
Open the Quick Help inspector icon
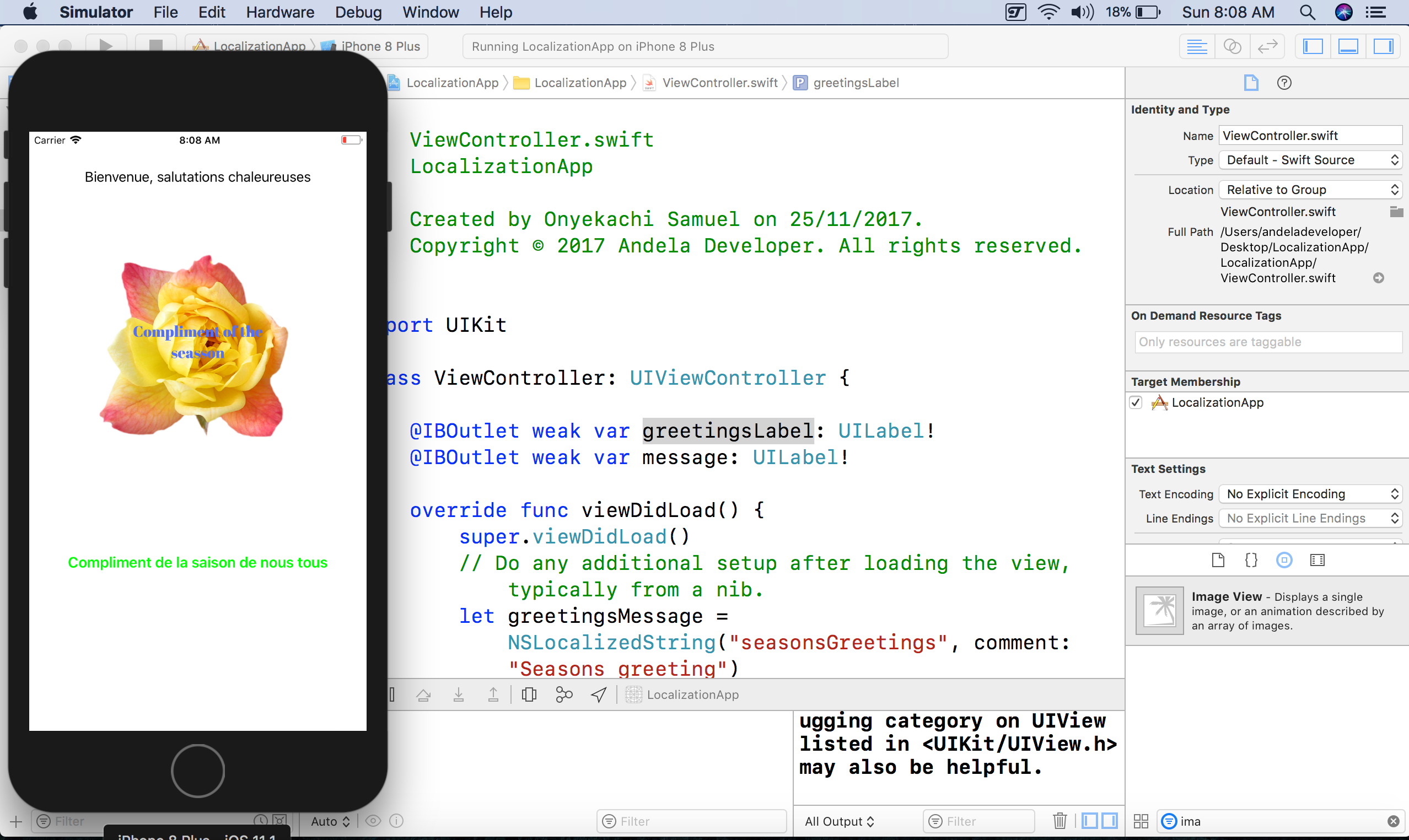[1284, 83]
